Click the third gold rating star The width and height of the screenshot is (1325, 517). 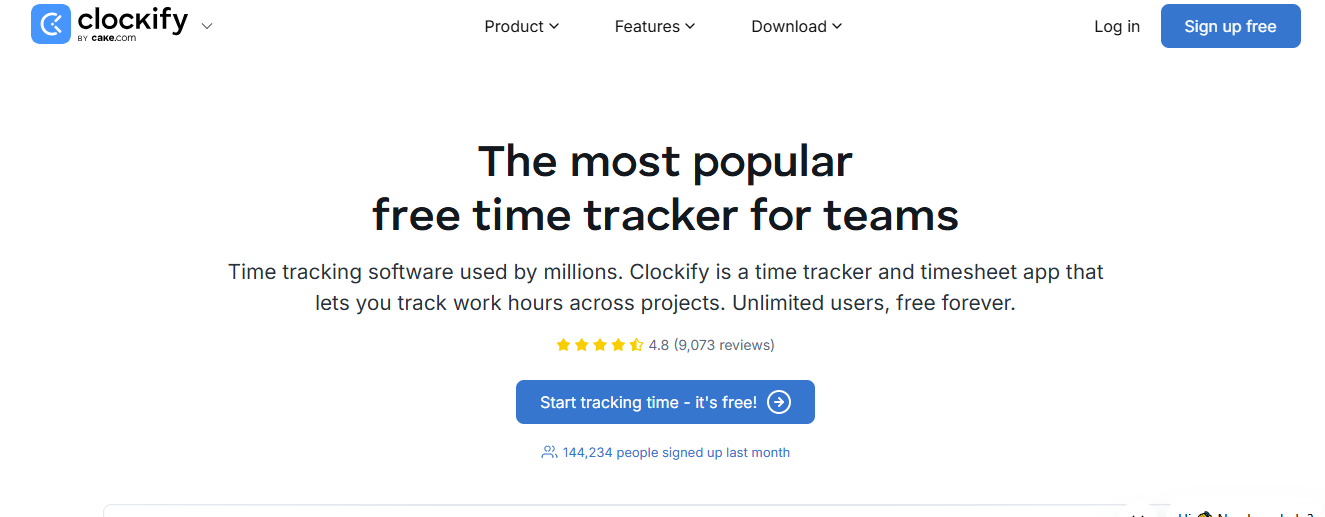tap(600, 345)
